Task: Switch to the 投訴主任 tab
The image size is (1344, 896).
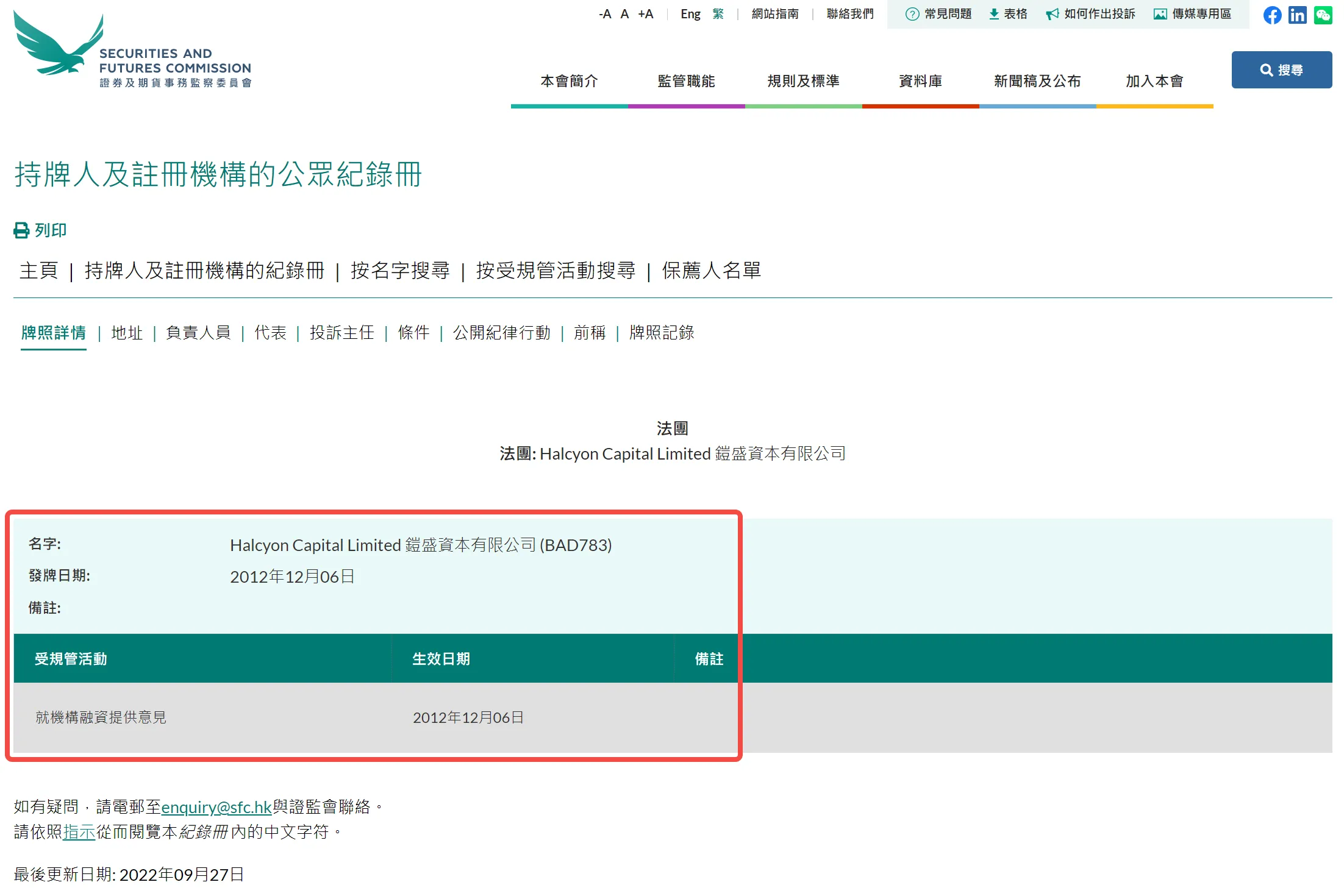Action: click(x=342, y=333)
